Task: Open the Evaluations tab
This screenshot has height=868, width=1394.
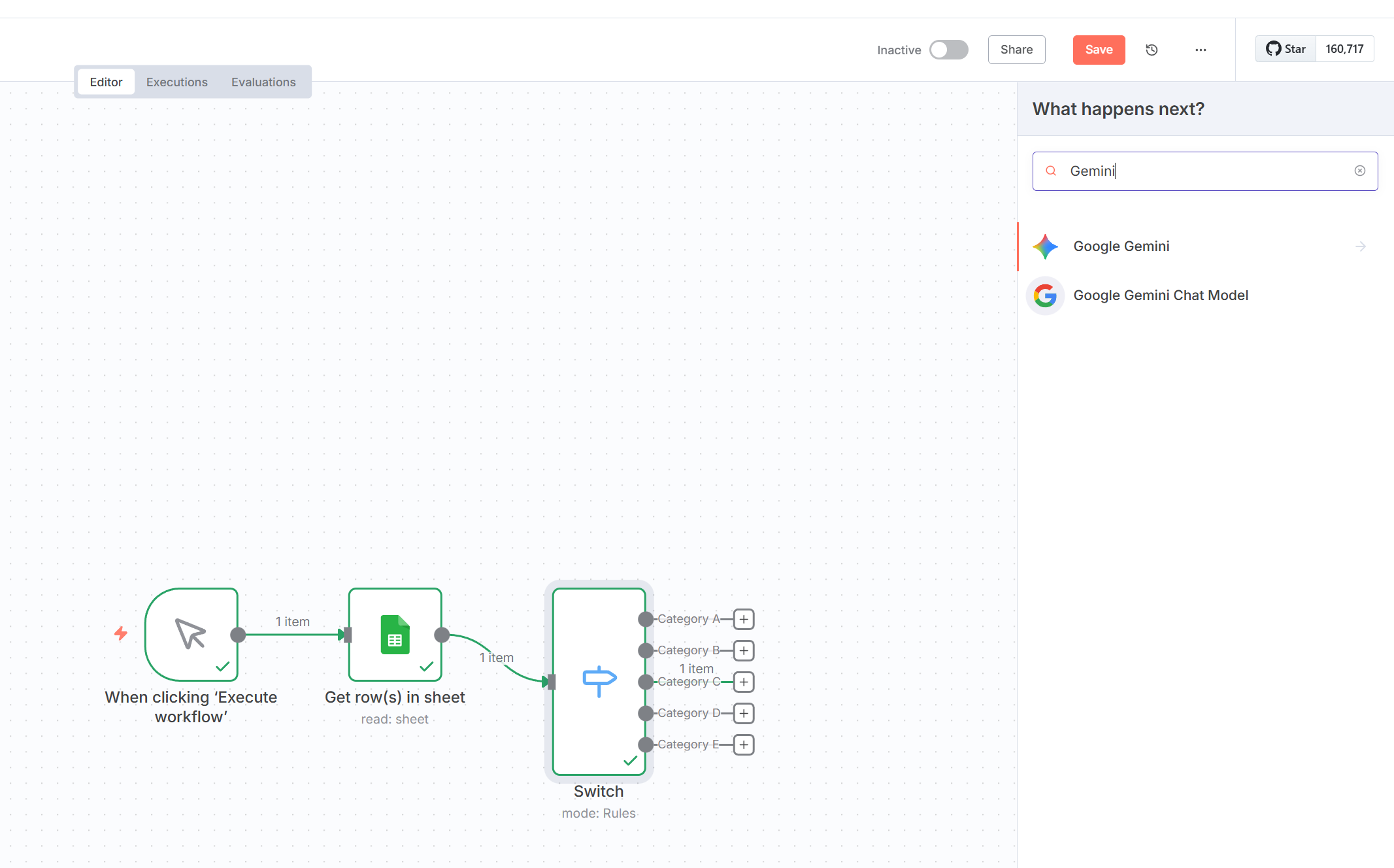Action: click(263, 82)
